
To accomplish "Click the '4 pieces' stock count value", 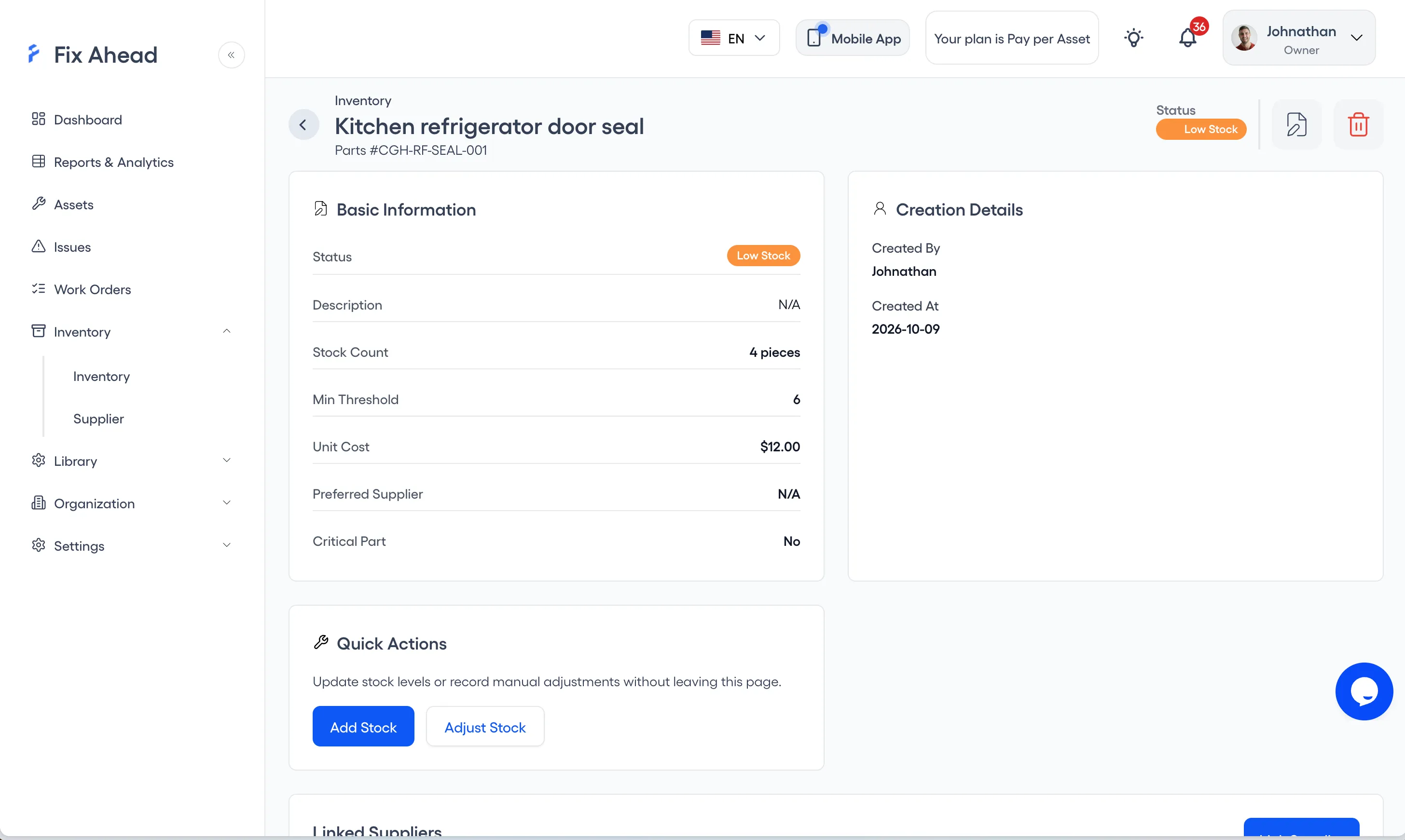I will pos(774,352).
